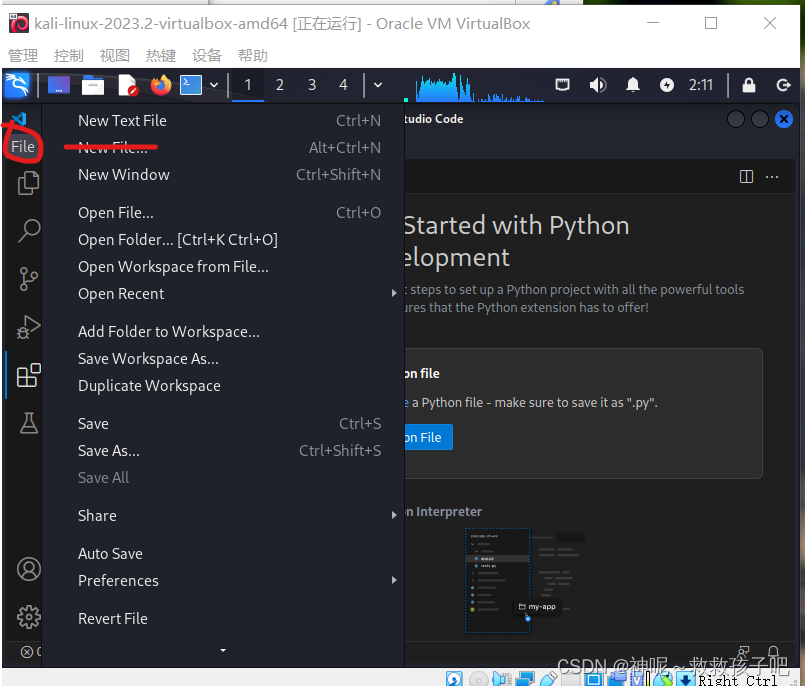Click the speaker volume control in panel

click(x=598, y=85)
